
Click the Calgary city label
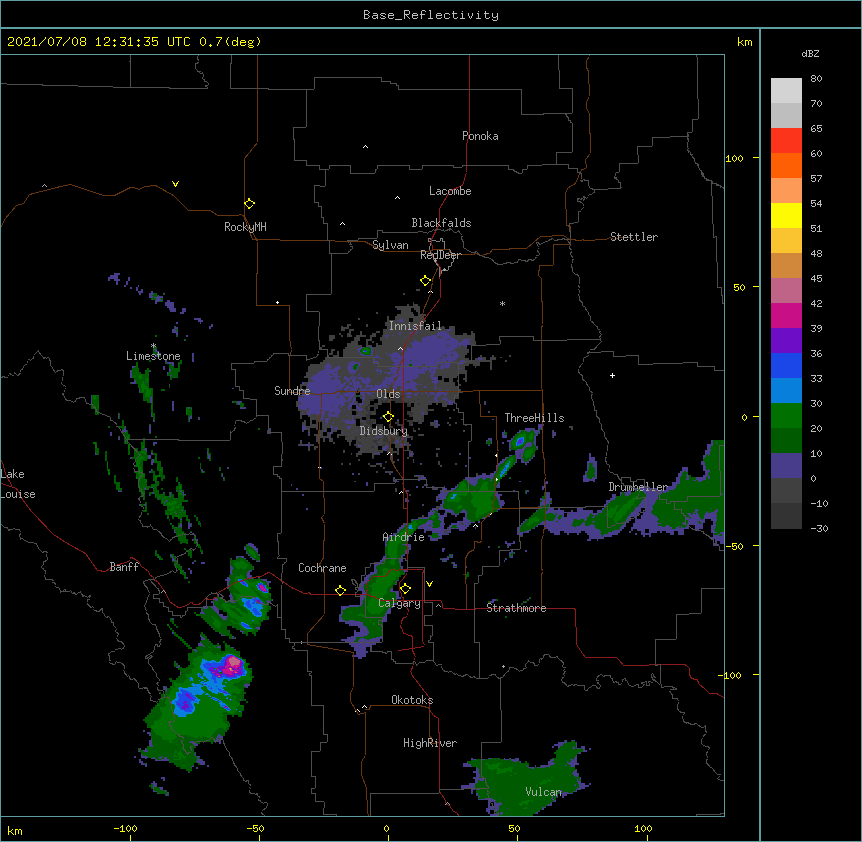400,603
